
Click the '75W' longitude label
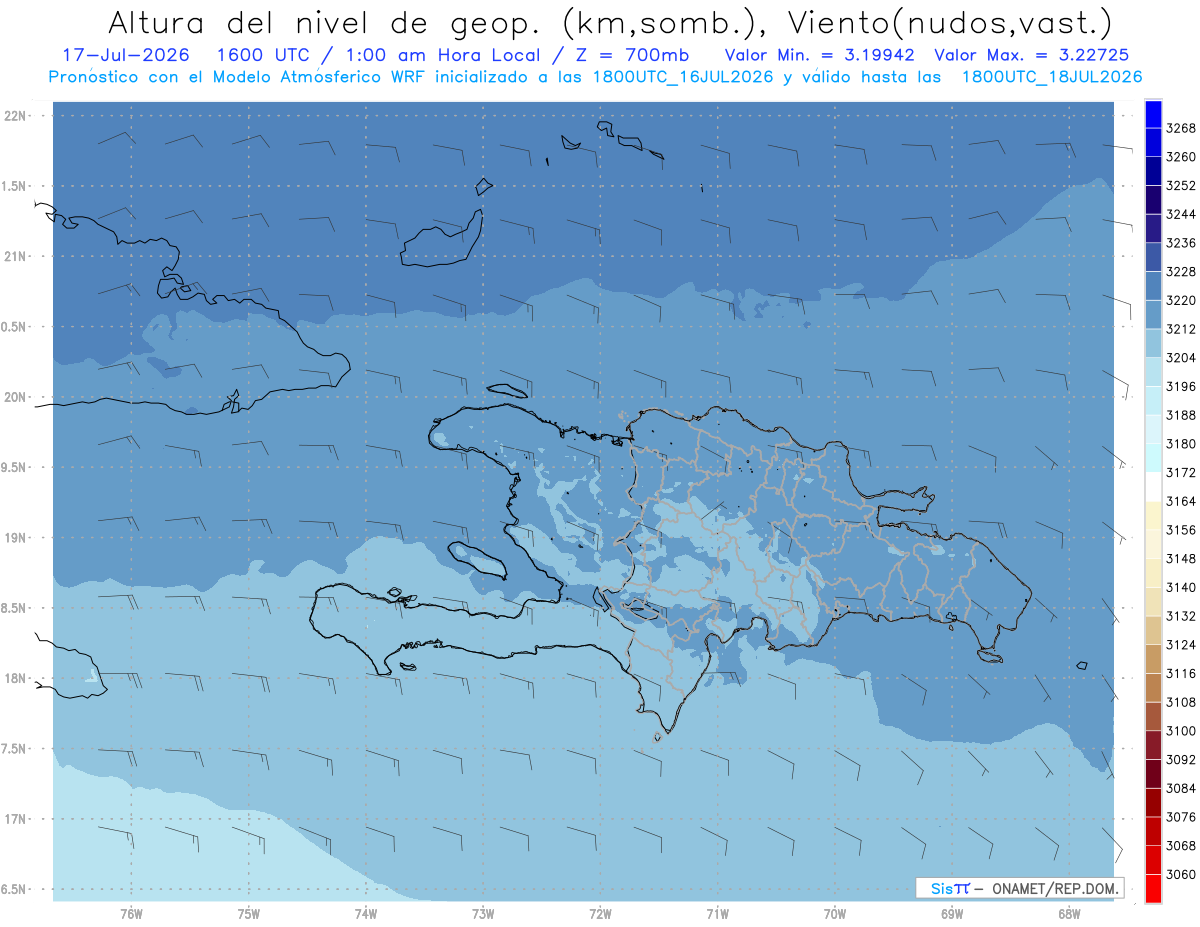249,913
